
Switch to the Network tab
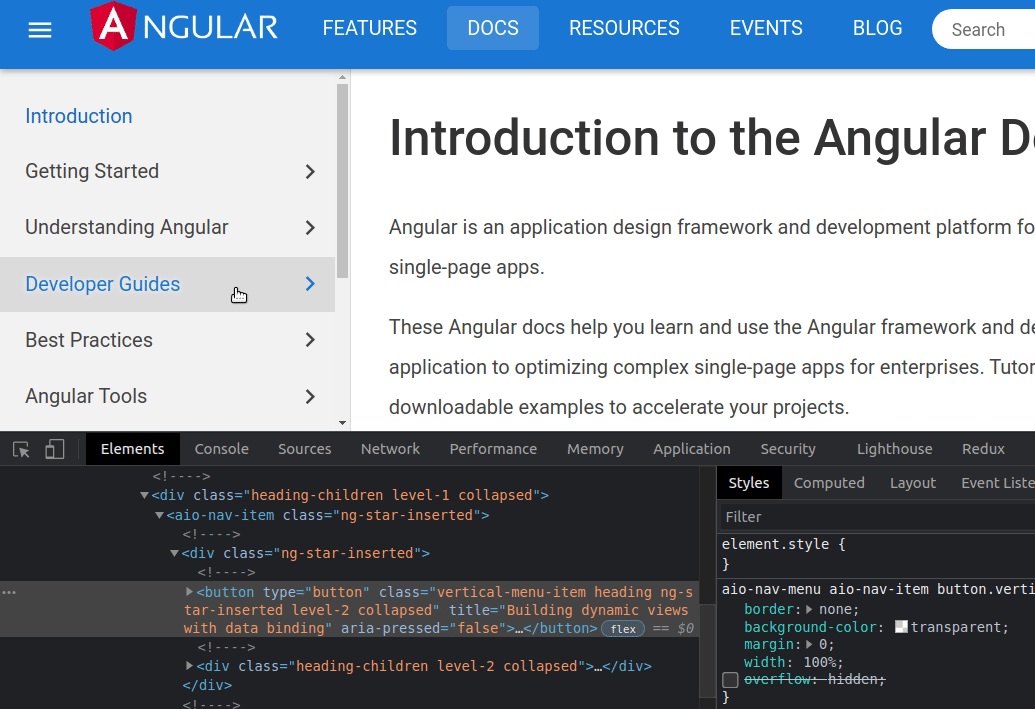390,449
